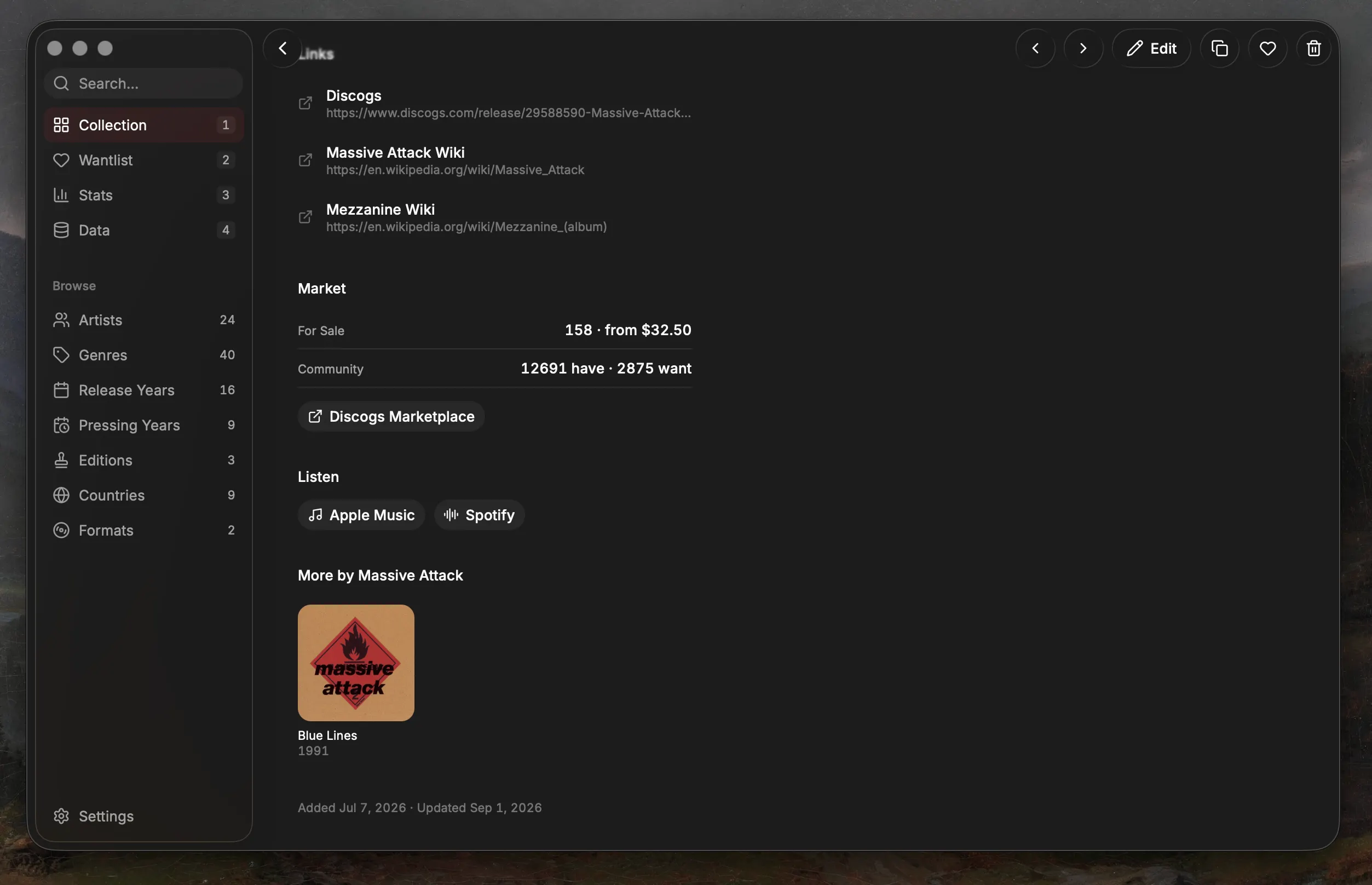Click the en.wikipedia.org/wiki/Massive_Attack URL

coord(455,170)
